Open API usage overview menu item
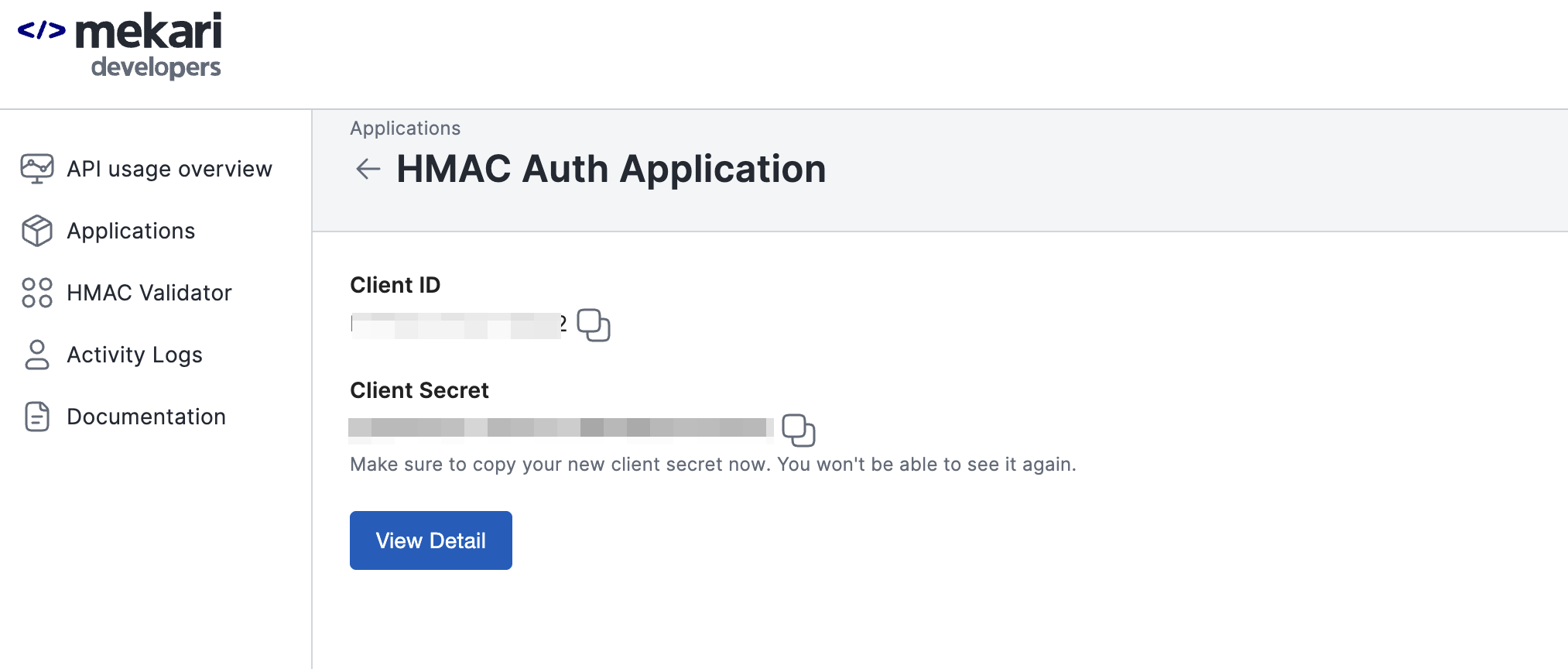Image resolution: width=1568 pixels, height=669 pixels. [169, 169]
